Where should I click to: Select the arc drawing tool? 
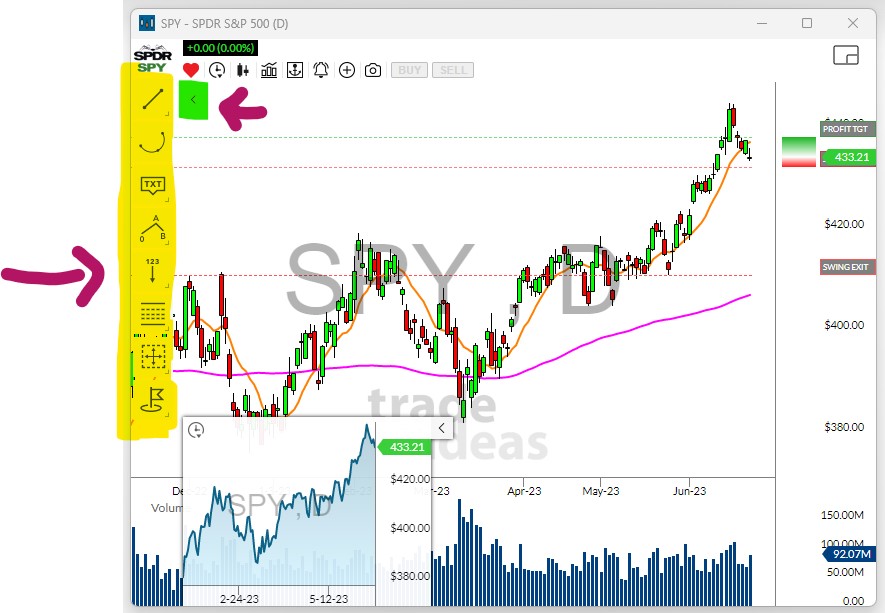pyautogui.click(x=153, y=142)
